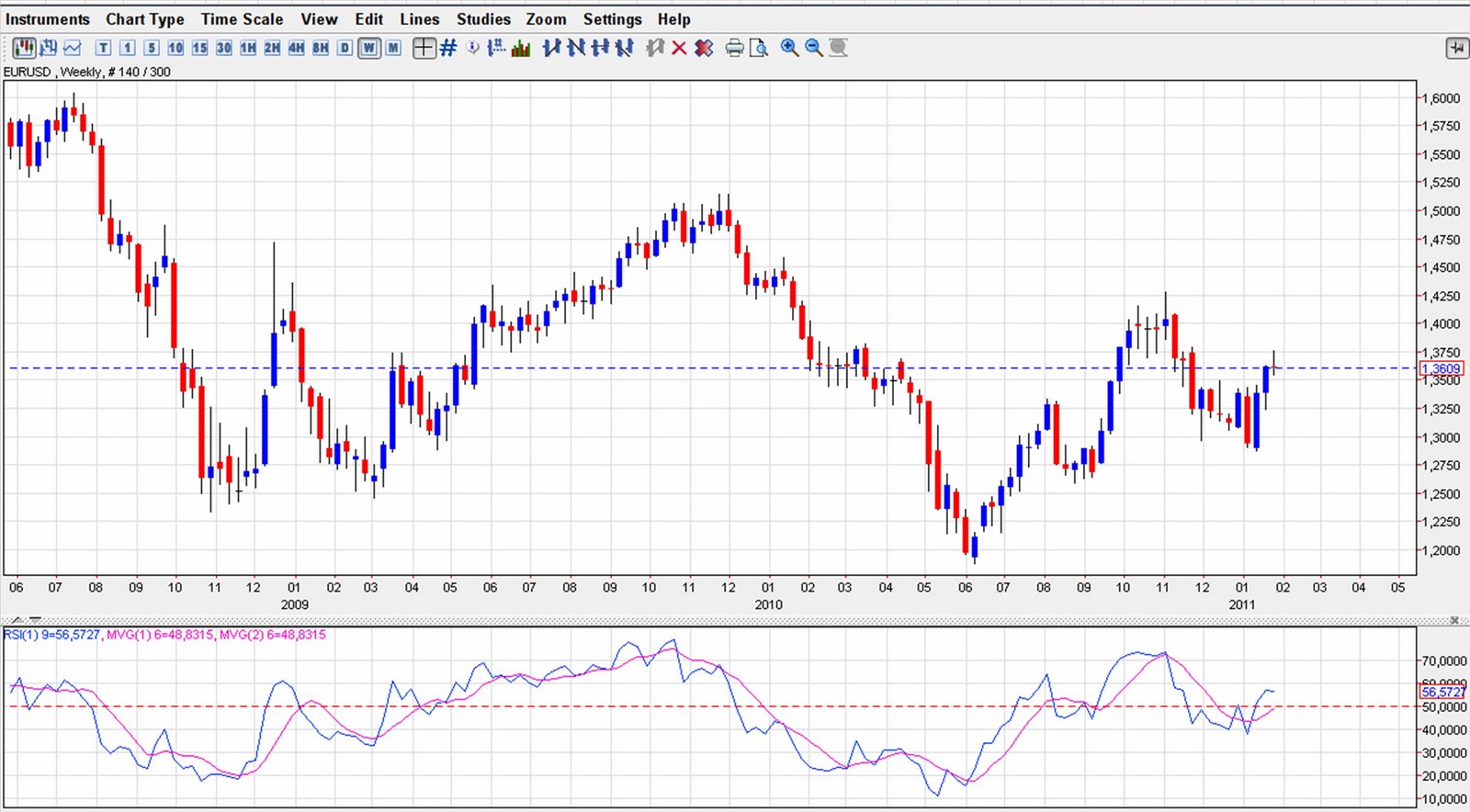1470x812 pixels.
Task: Zoom in on the chart
Action: tap(789, 48)
